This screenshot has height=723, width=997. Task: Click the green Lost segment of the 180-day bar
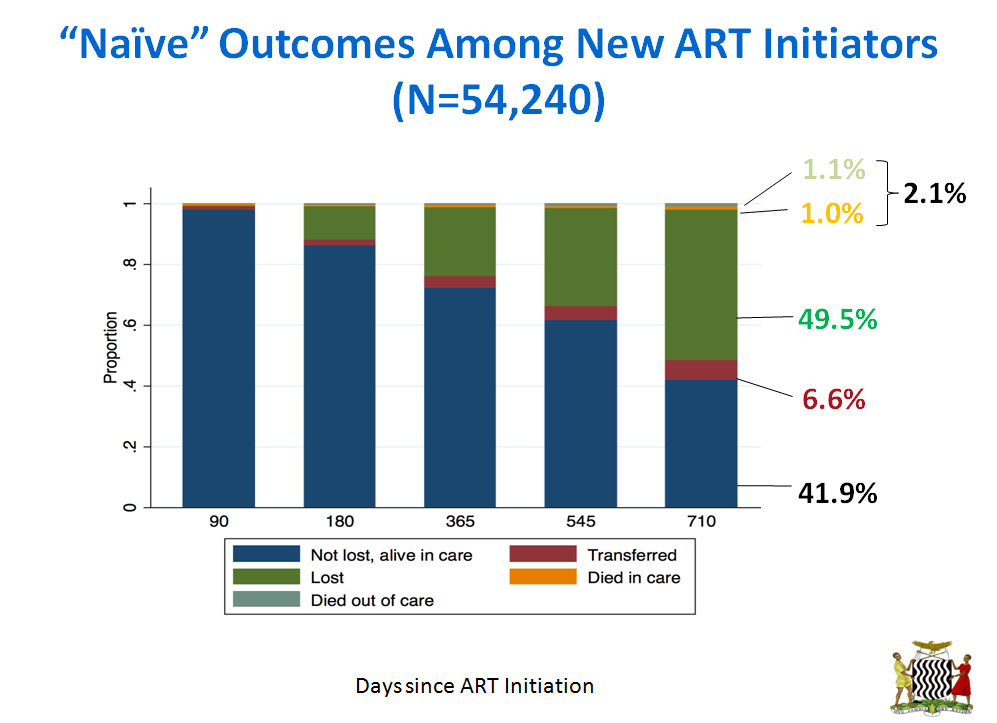[x=340, y=223]
